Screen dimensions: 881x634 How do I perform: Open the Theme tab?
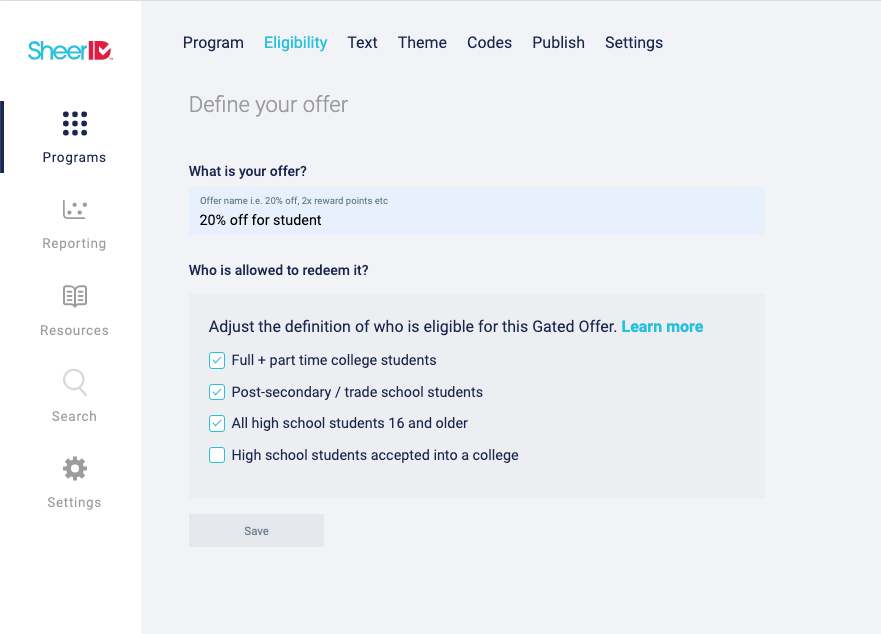[422, 43]
